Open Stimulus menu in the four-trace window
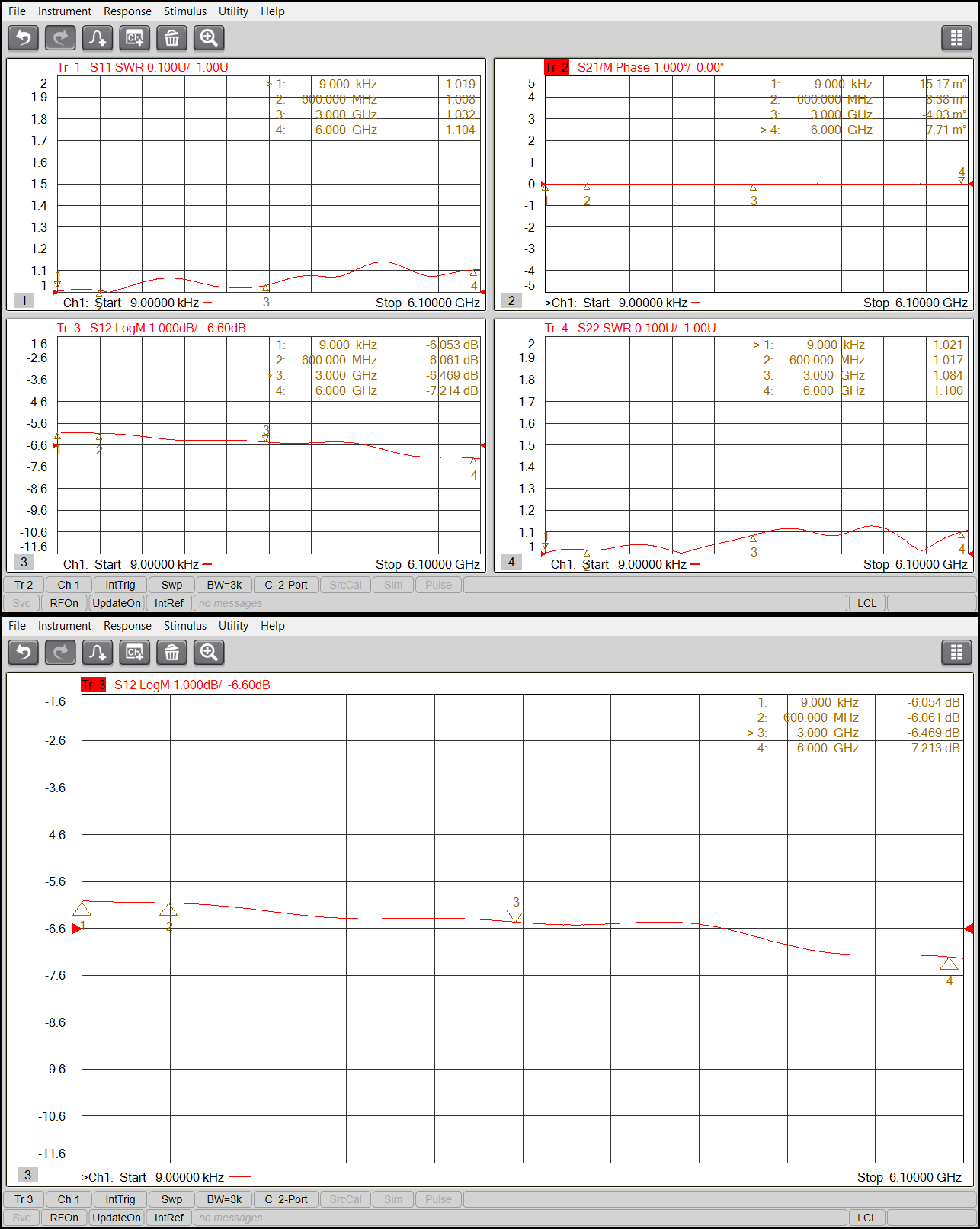 tap(185, 11)
